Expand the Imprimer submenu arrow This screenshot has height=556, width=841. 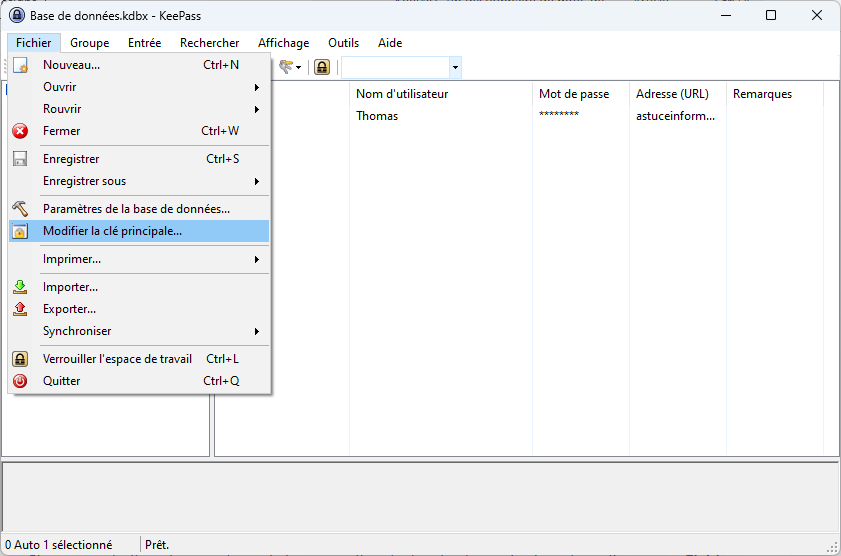(257, 260)
